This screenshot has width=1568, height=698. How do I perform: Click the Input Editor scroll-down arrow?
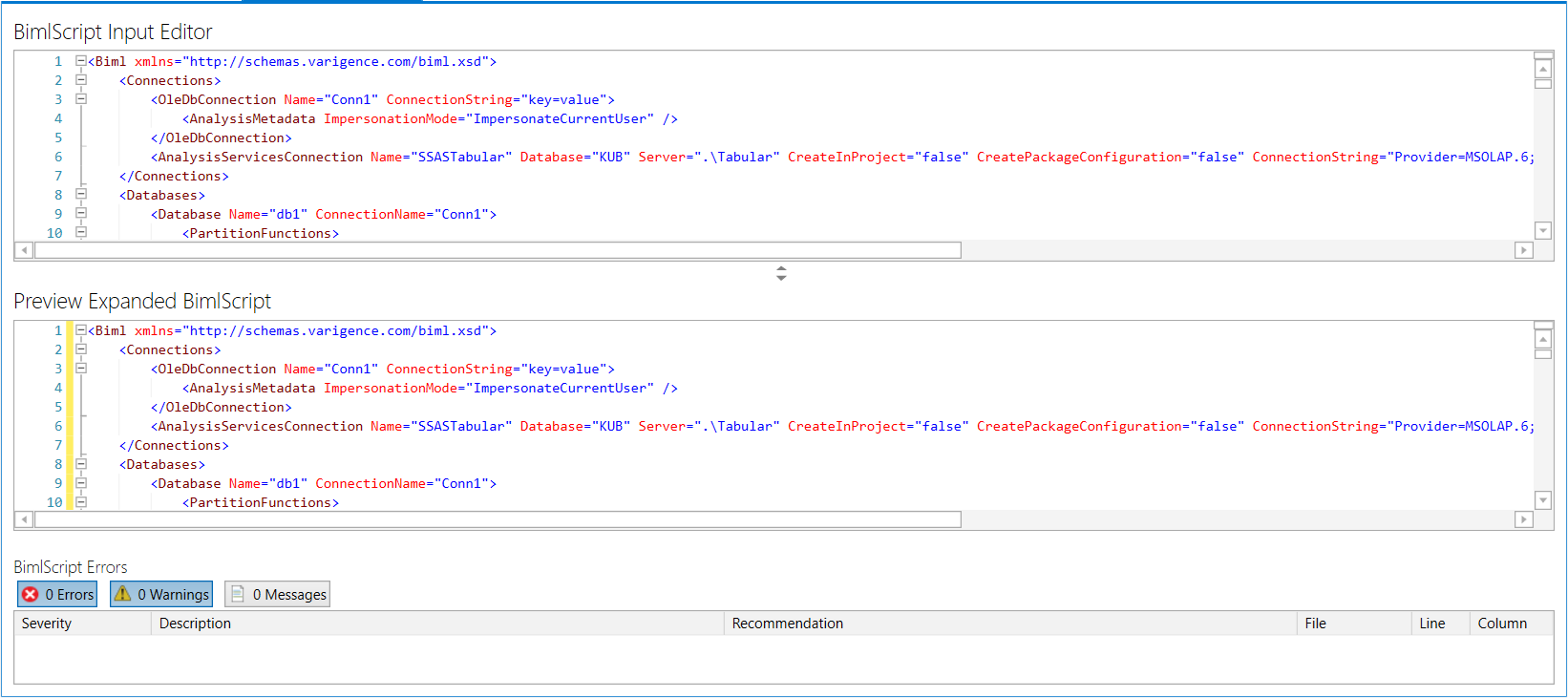[x=1543, y=230]
